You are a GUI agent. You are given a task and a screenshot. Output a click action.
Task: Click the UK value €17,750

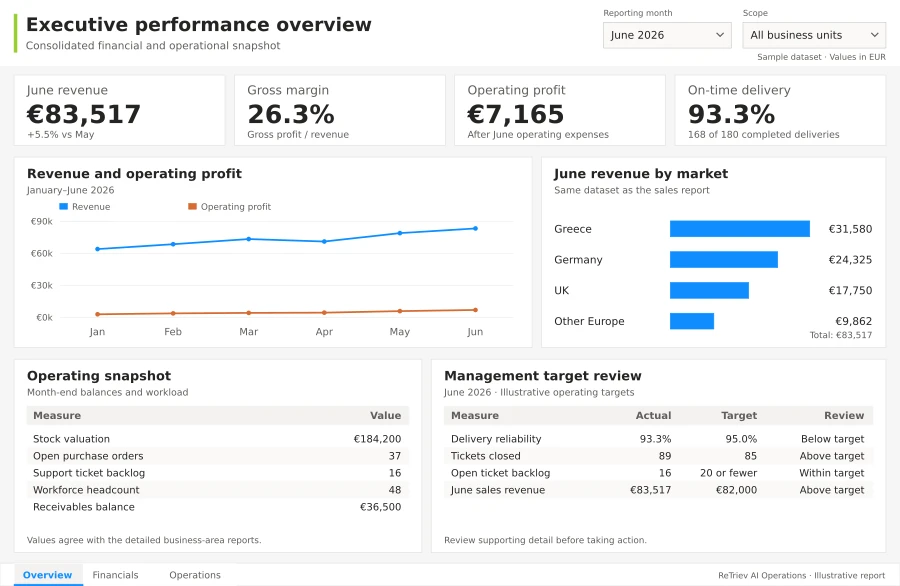850,290
